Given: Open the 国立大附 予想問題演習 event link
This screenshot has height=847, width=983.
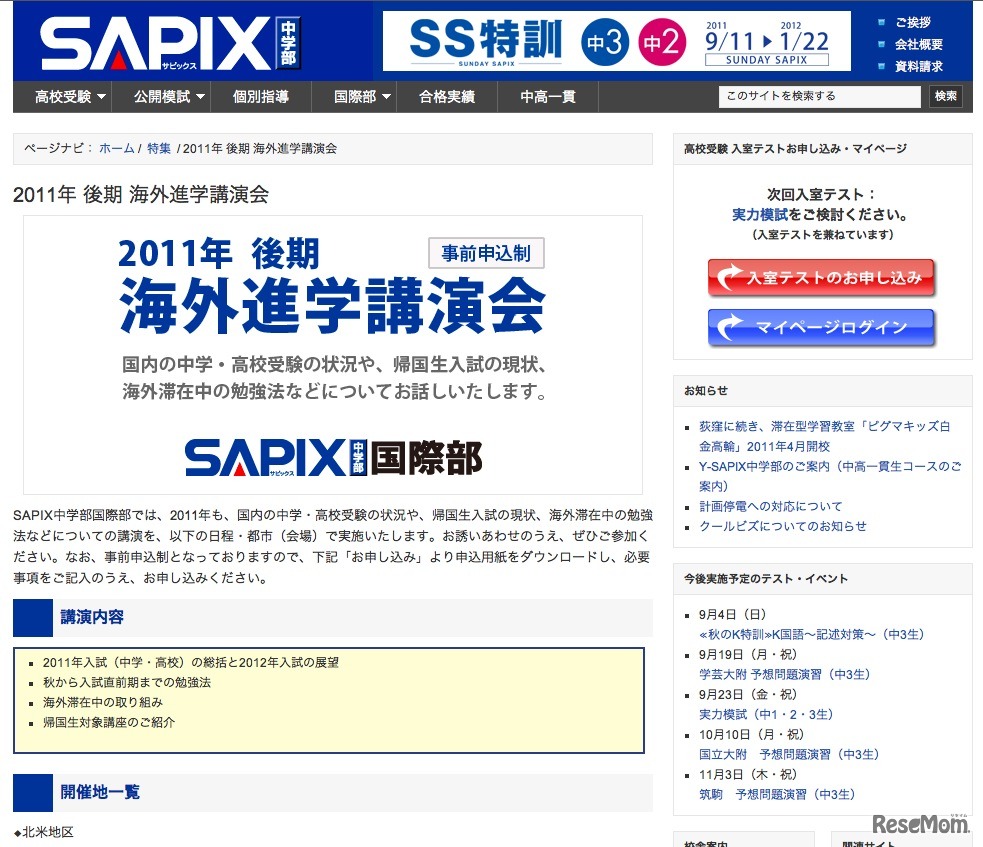Looking at the screenshot, I should [x=789, y=755].
